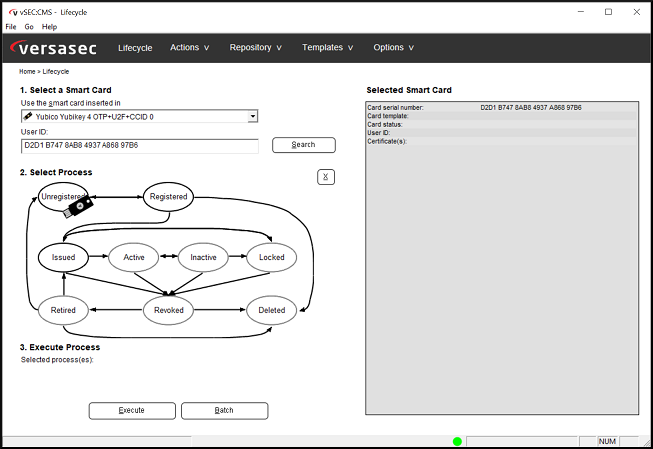Viewport: 653px width, 449px height.
Task: Open the Lifecycle navigation tab
Action: tap(135, 47)
